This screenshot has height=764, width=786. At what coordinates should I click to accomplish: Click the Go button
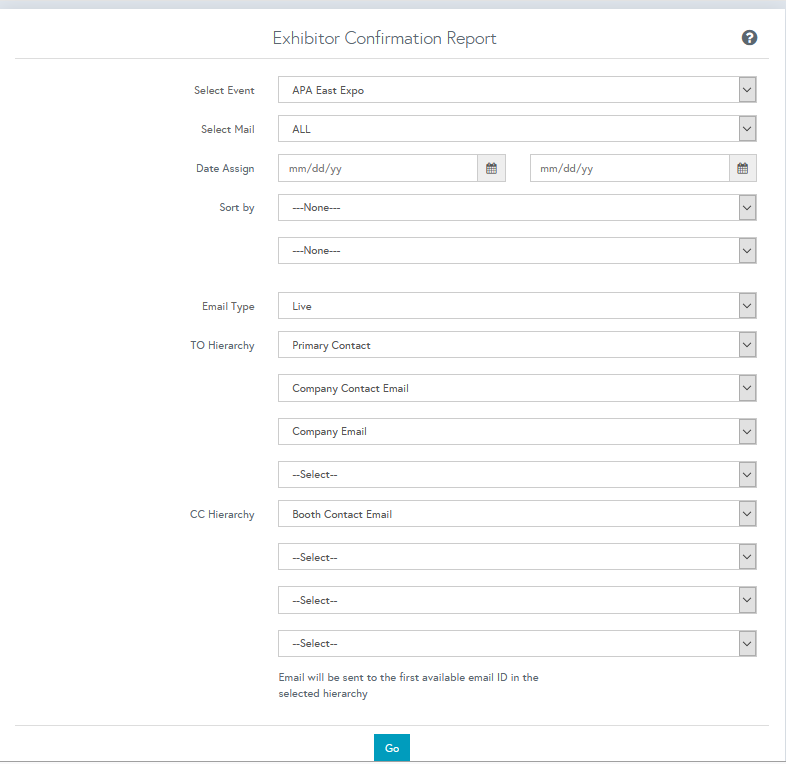click(392, 748)
